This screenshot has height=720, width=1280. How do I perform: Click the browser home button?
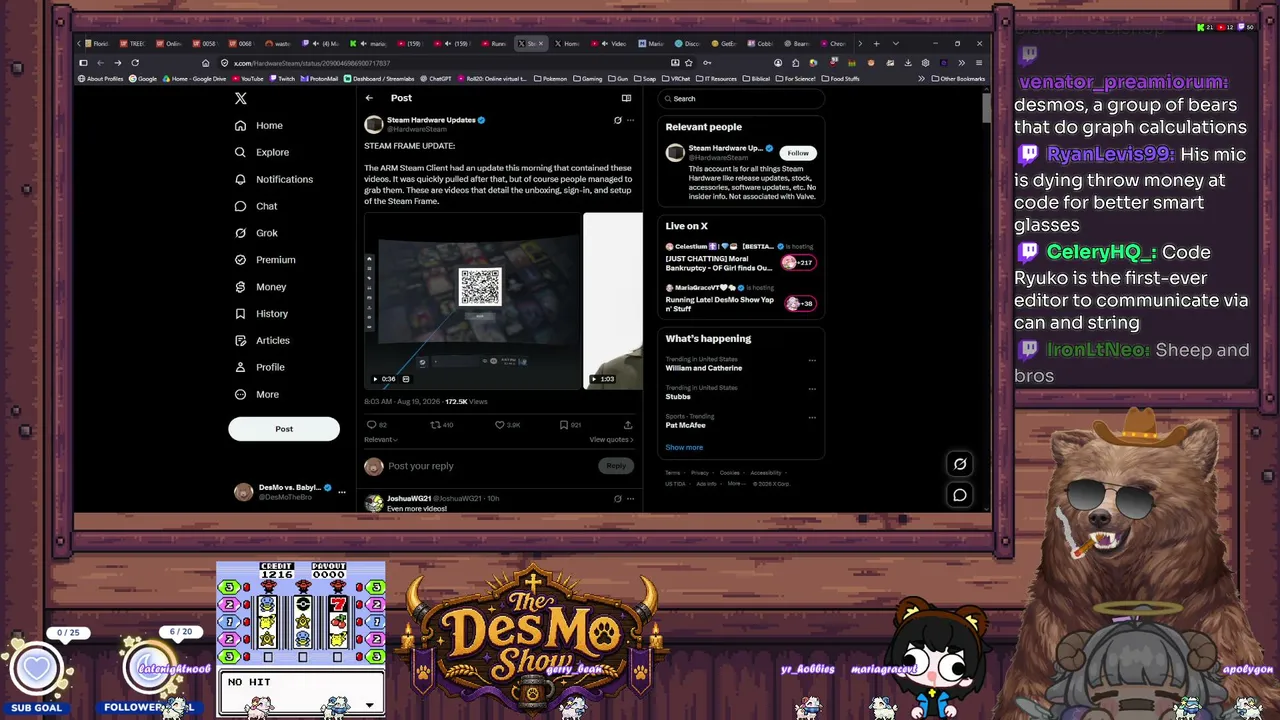click(206, 63)
